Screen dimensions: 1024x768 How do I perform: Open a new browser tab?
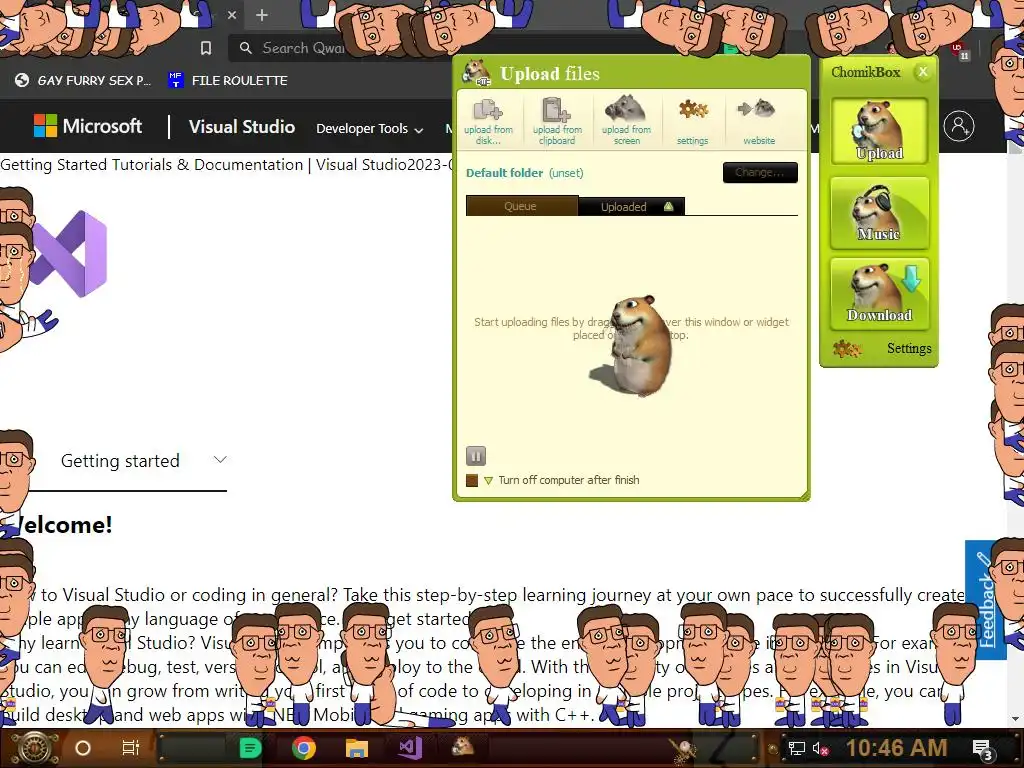point(262,15)
